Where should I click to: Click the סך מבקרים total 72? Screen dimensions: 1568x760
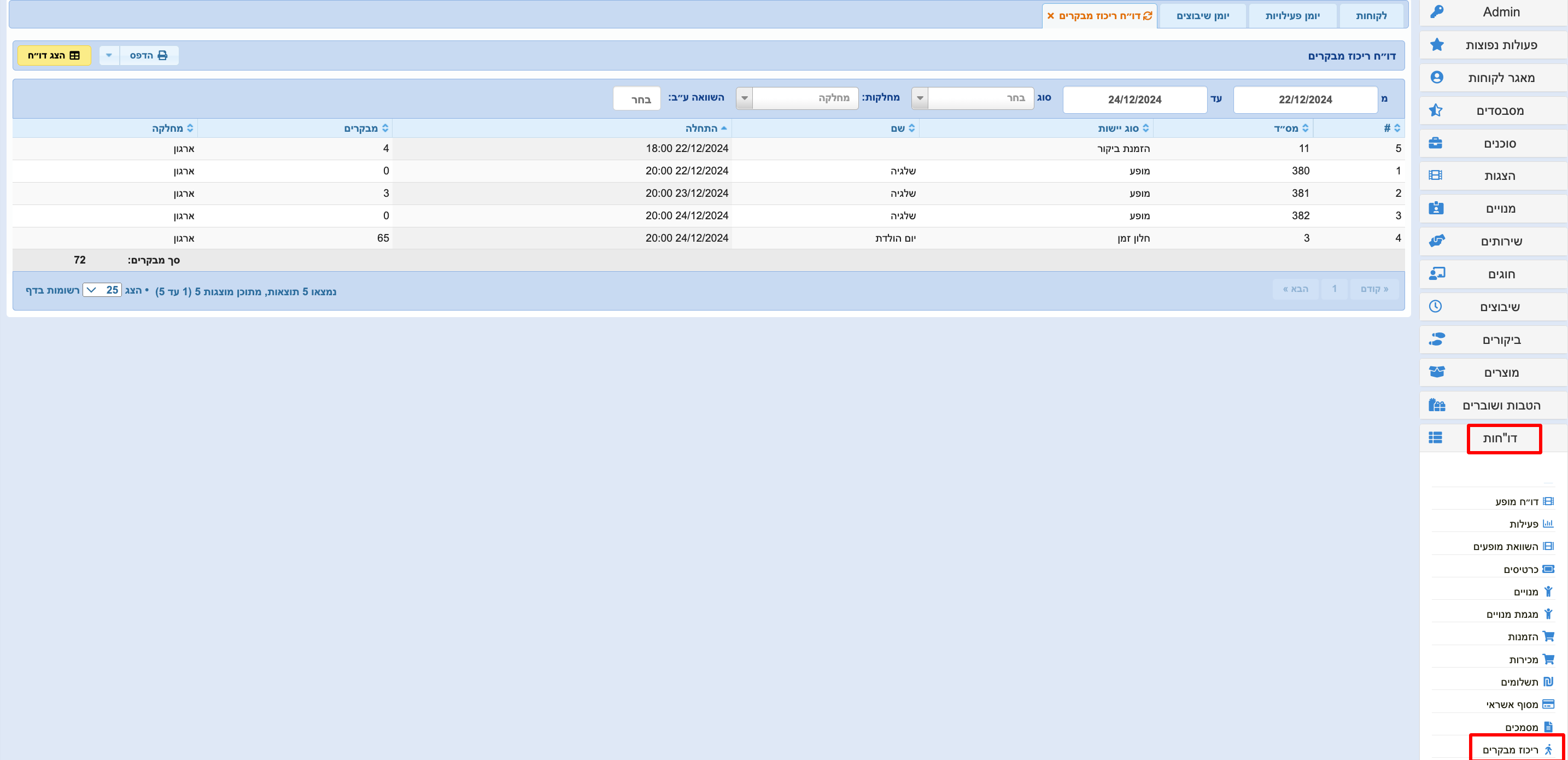click(x=80, y=260)
